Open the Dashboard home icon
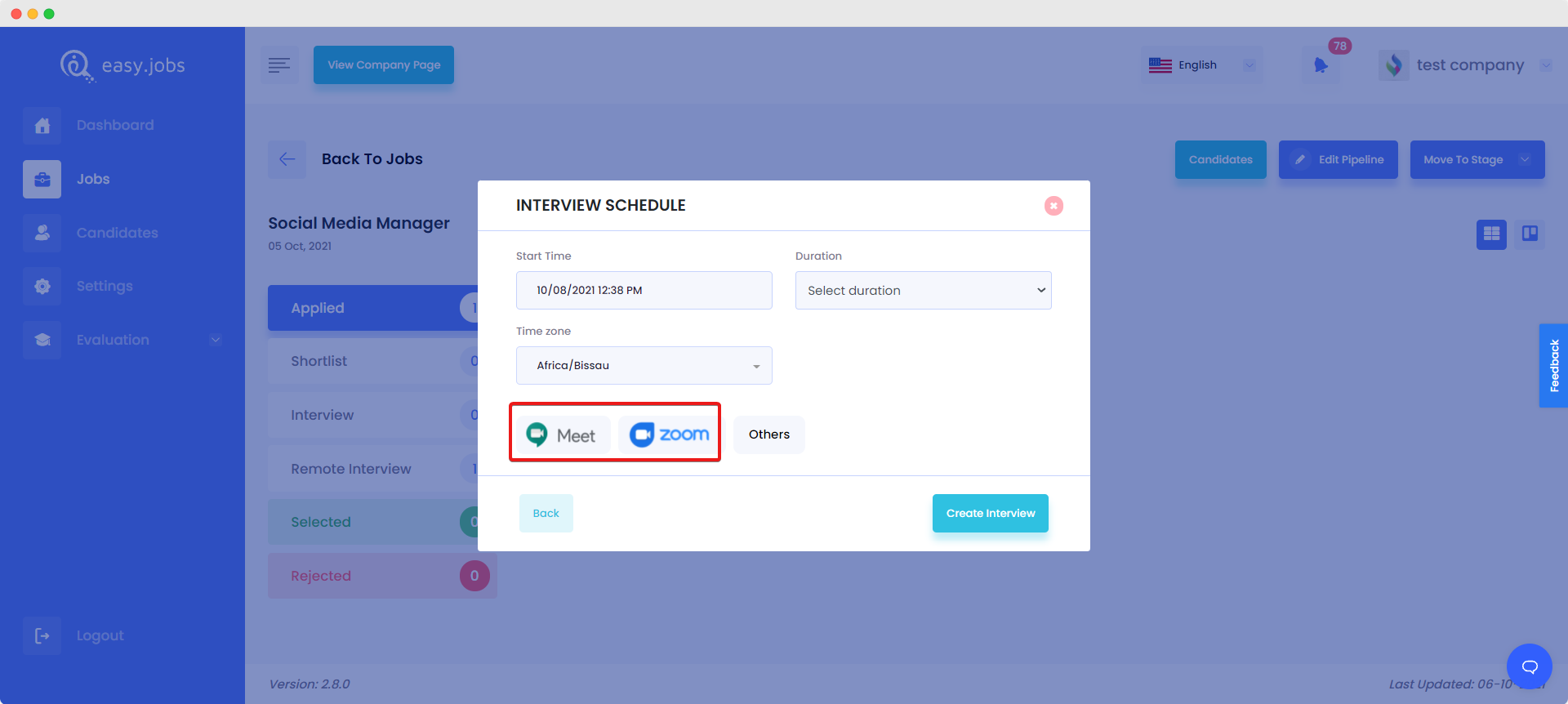This screenshot has width=1568, height=704. [42, 126]
